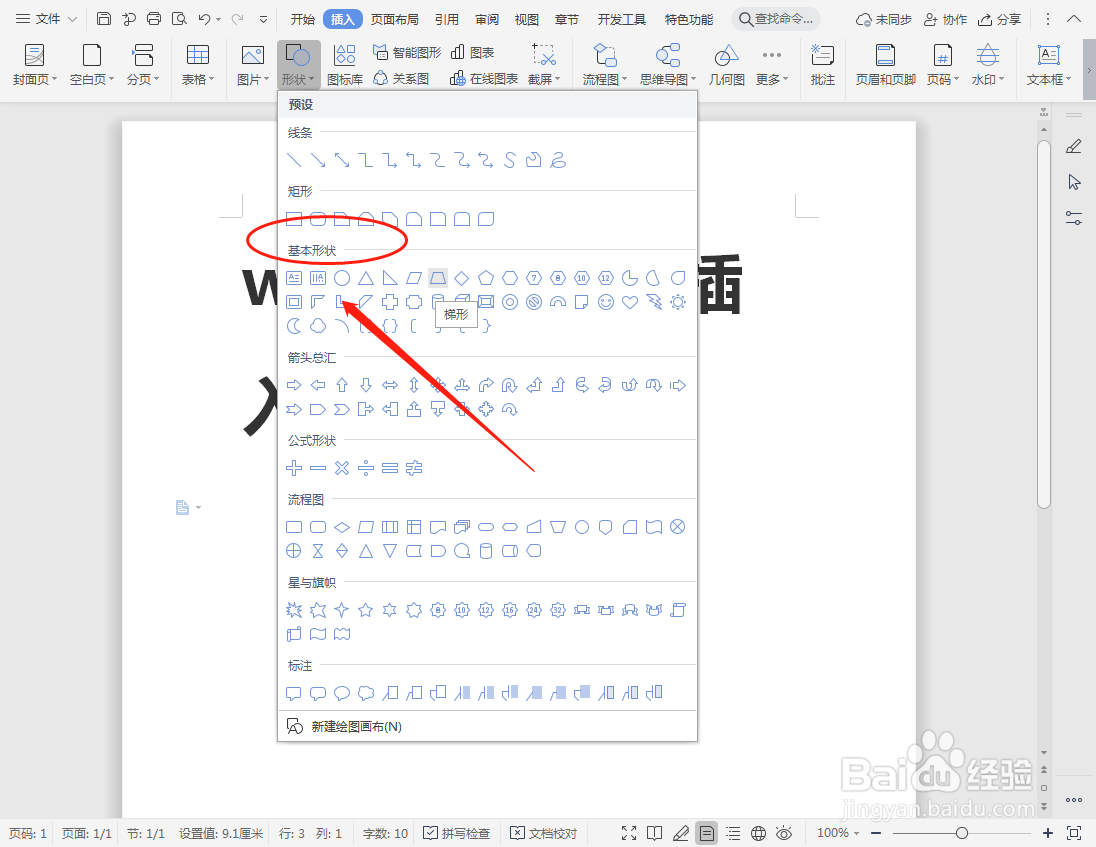
Task: Open the Shapes dropdown button
Action: [298, 64]
